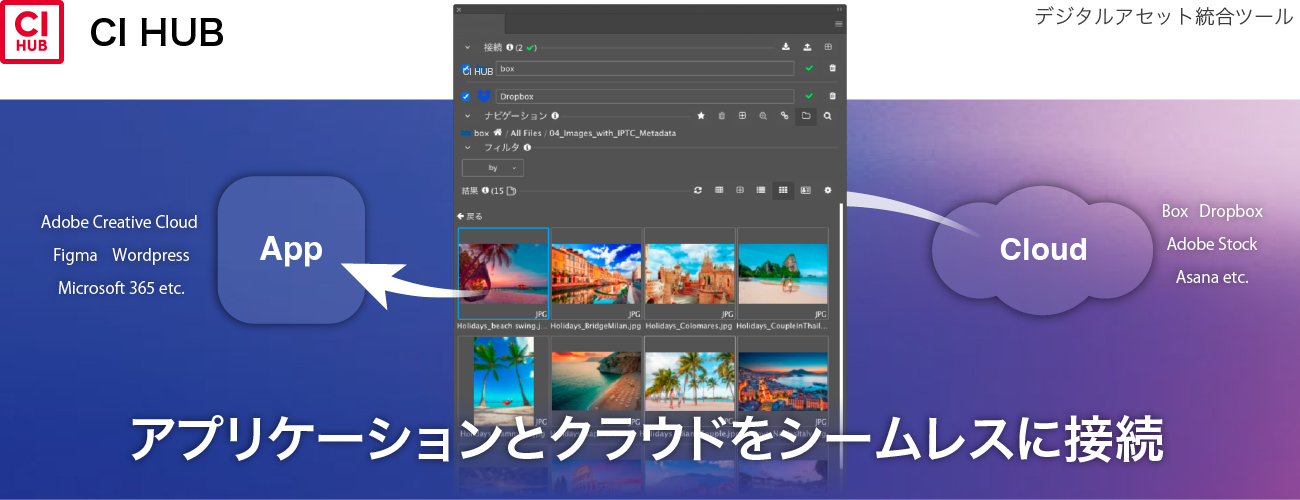Screen dimensions: 1300x500
Task: Delete the Dropbox connection via its trash icon
Action: pyautogui.click(x=832, y=96)
